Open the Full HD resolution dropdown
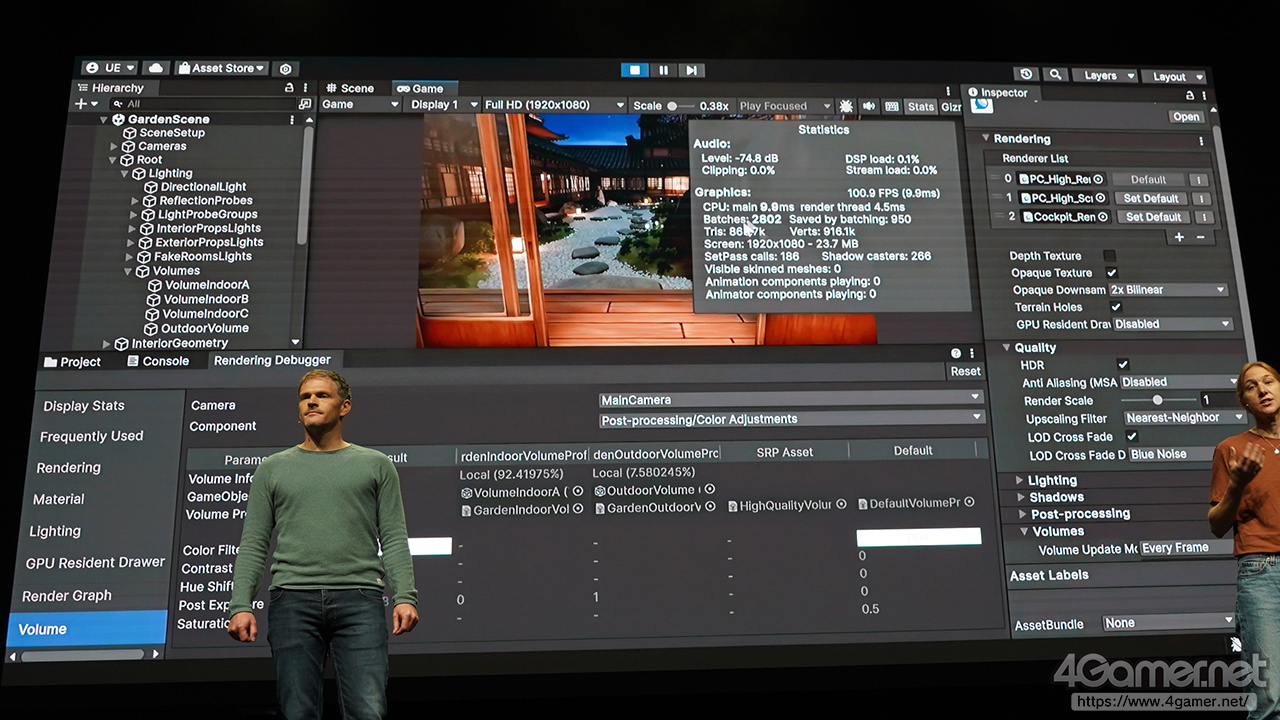This screenshot has height=720, width=1280. [x=554, y=105]
